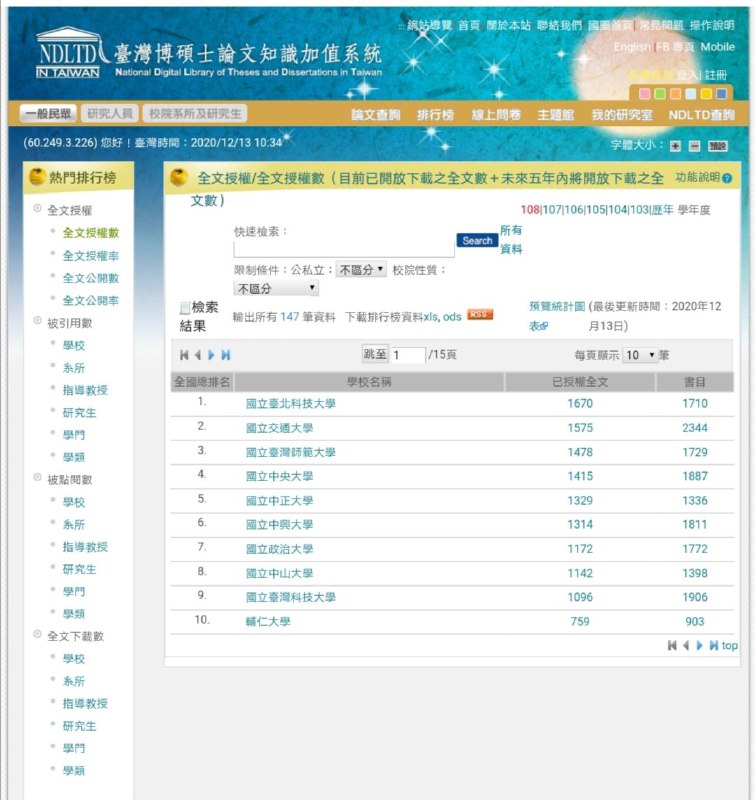Open the Mobile version link
The height and width of the screenshot is (800, 755).
coord(717,47)
